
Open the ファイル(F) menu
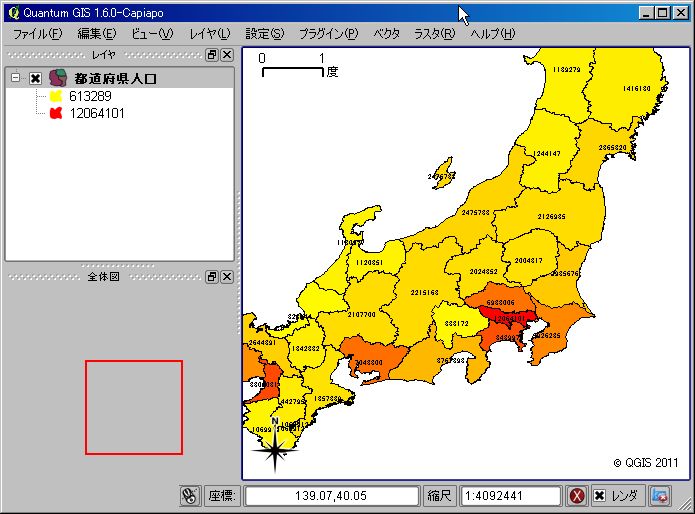coord(36,33)
